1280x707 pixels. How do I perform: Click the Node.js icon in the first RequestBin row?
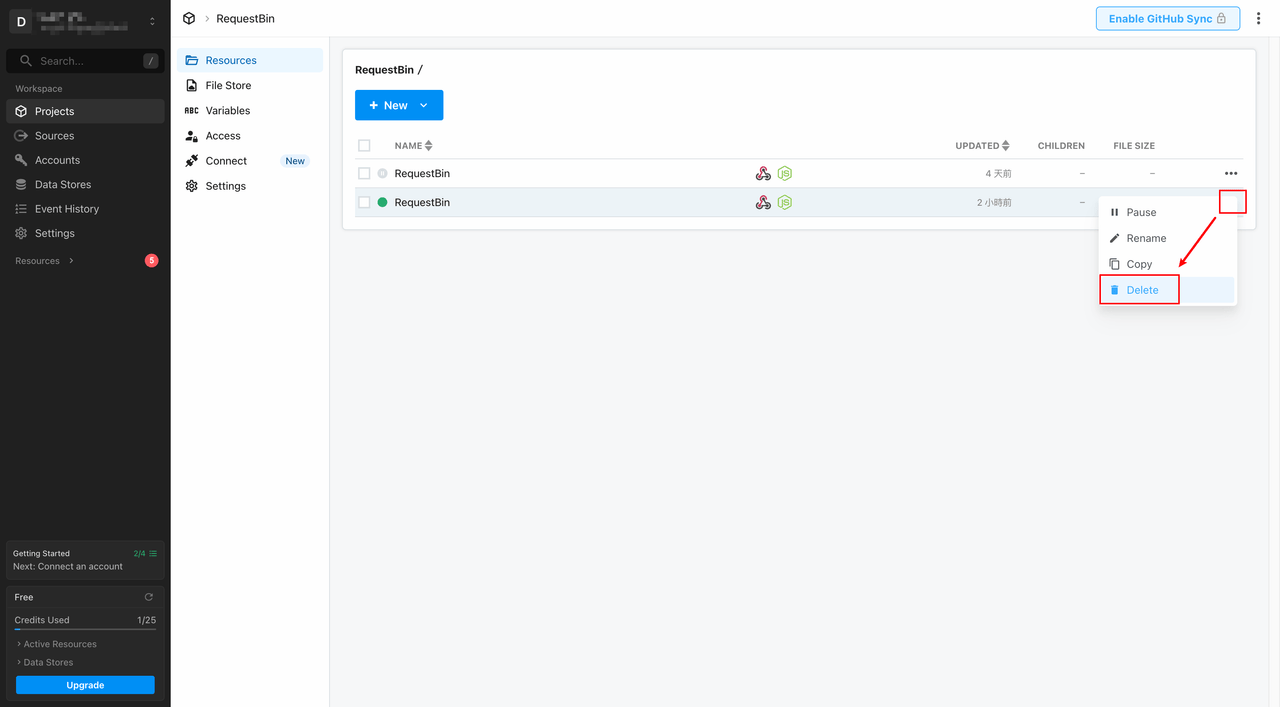(x=785, y=173)
